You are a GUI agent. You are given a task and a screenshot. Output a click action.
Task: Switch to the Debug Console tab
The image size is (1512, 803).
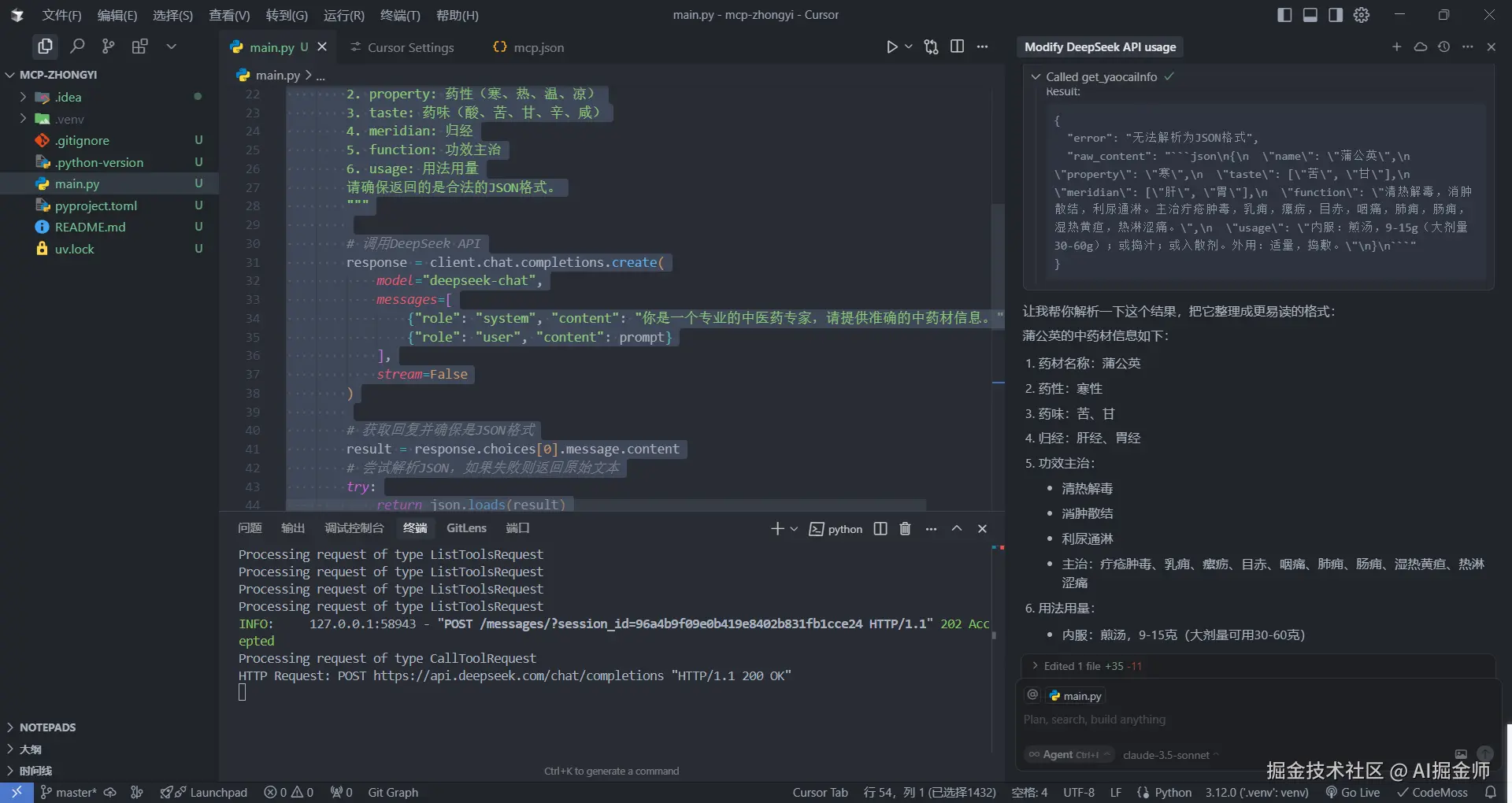click(x=354, y=528)
